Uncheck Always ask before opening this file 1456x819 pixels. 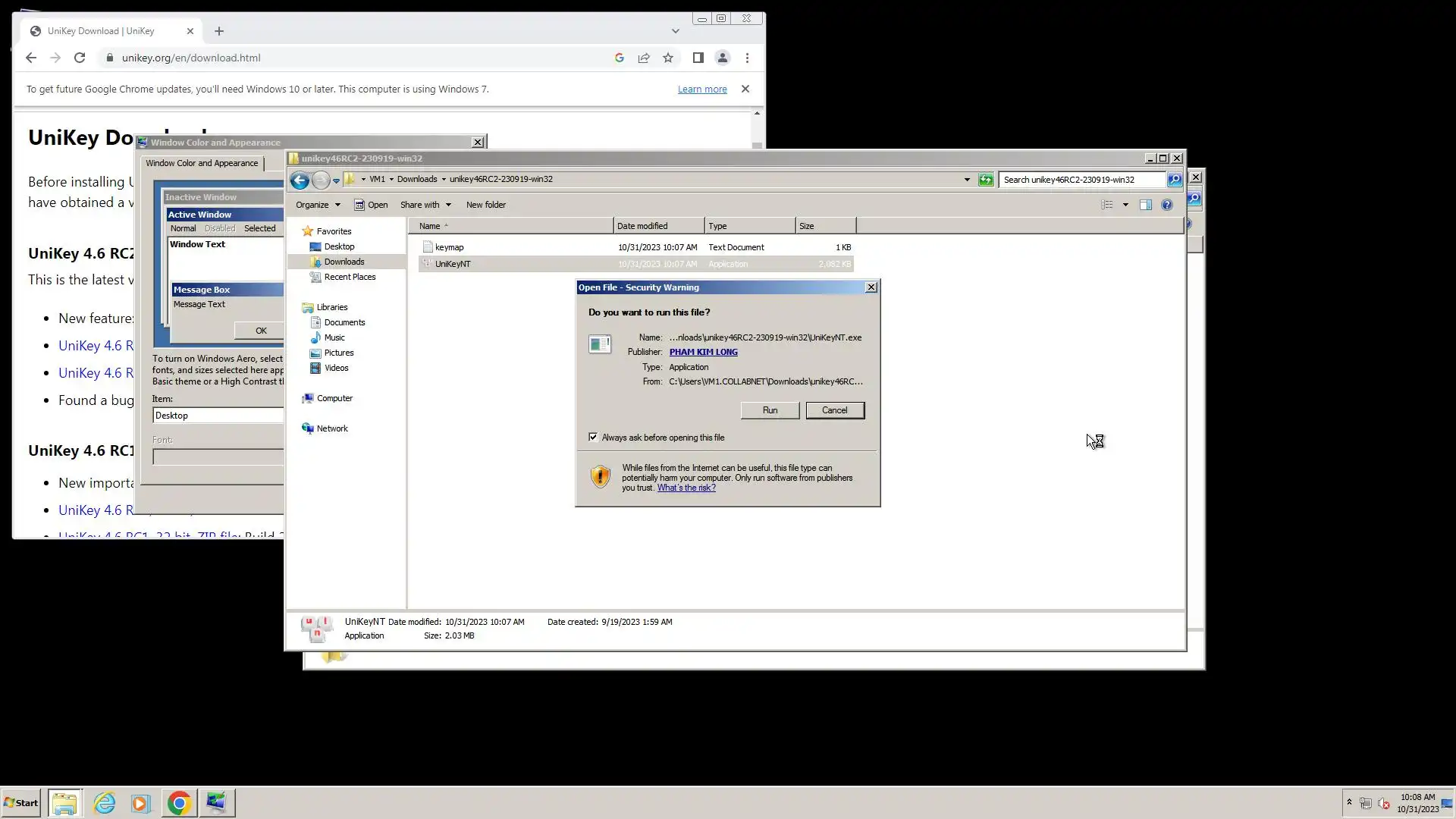pyautogui.click(x=593, y=437)
